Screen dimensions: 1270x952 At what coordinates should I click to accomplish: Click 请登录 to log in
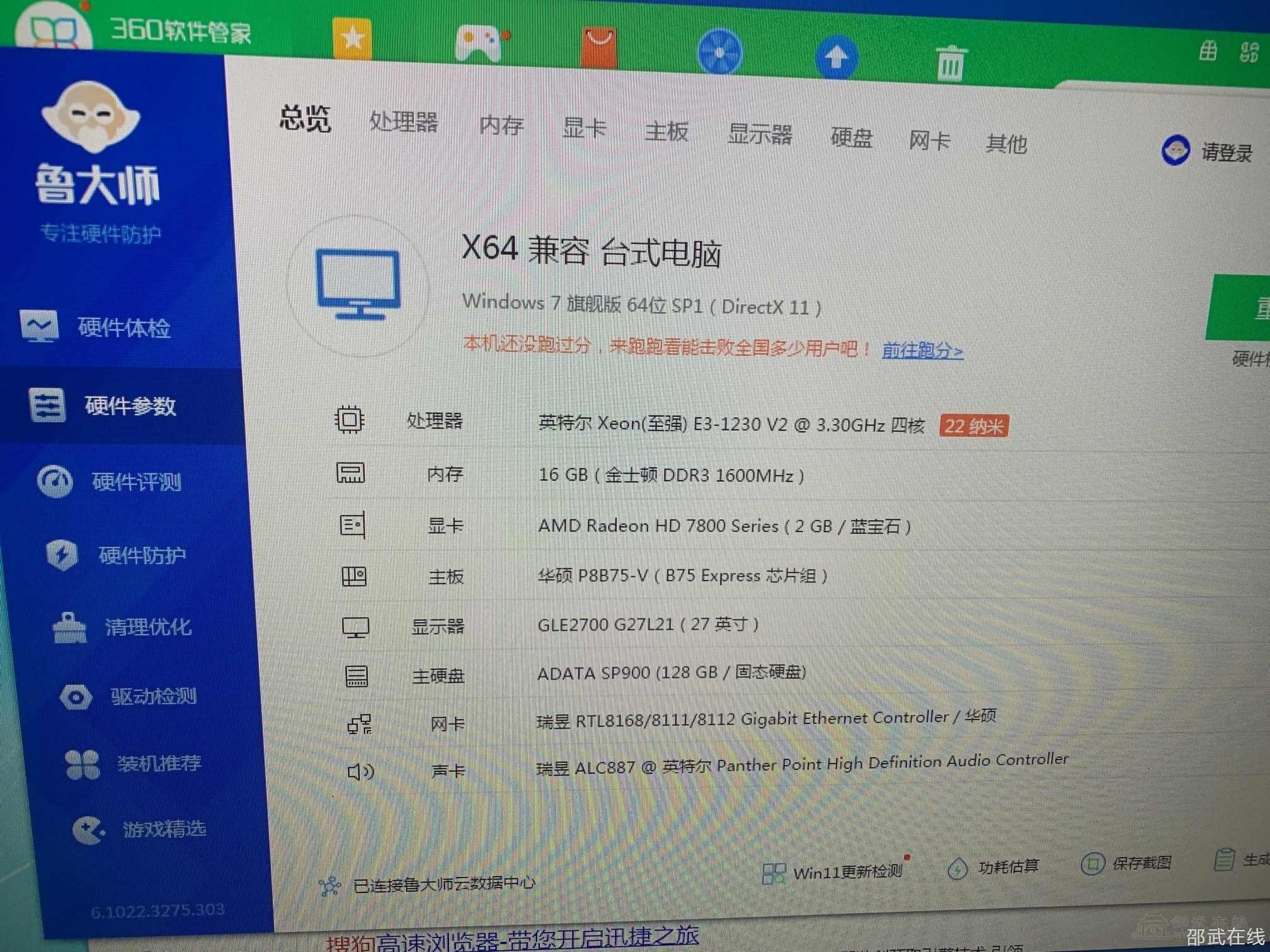(1226, 152)
